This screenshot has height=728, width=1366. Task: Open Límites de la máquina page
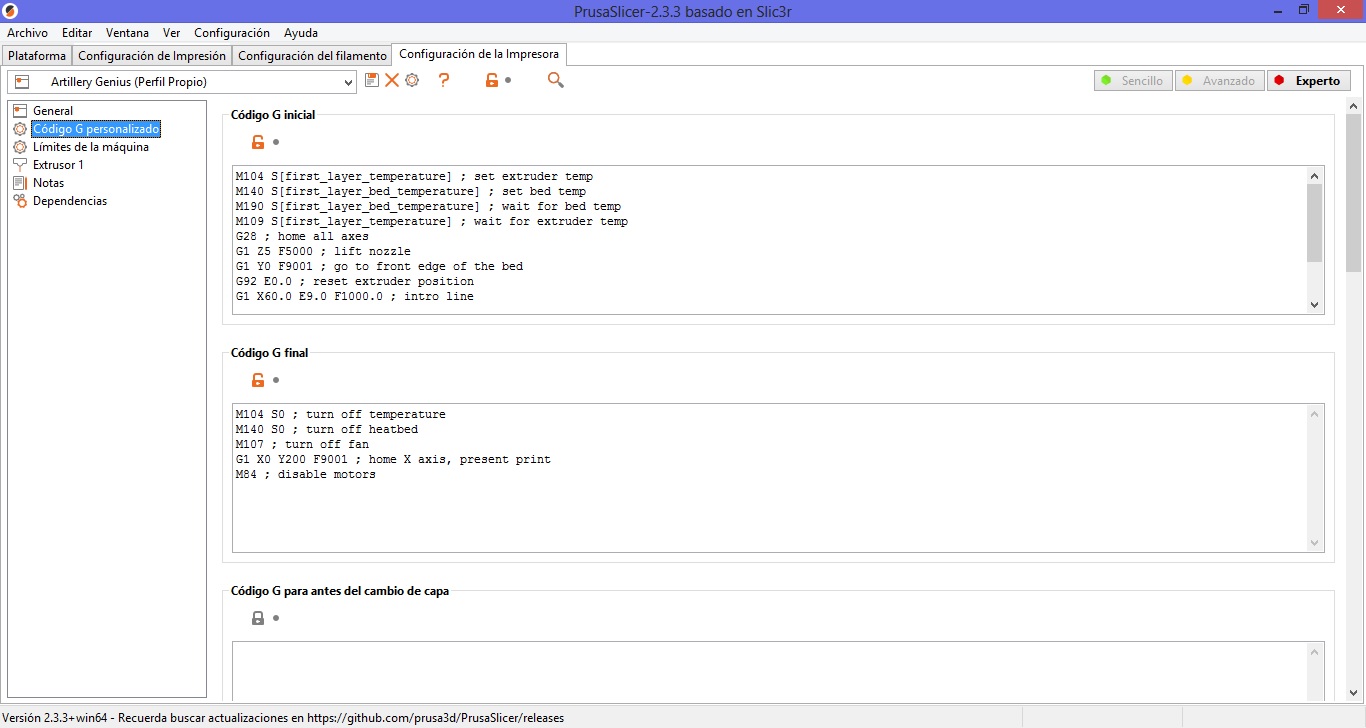[91, 147]
